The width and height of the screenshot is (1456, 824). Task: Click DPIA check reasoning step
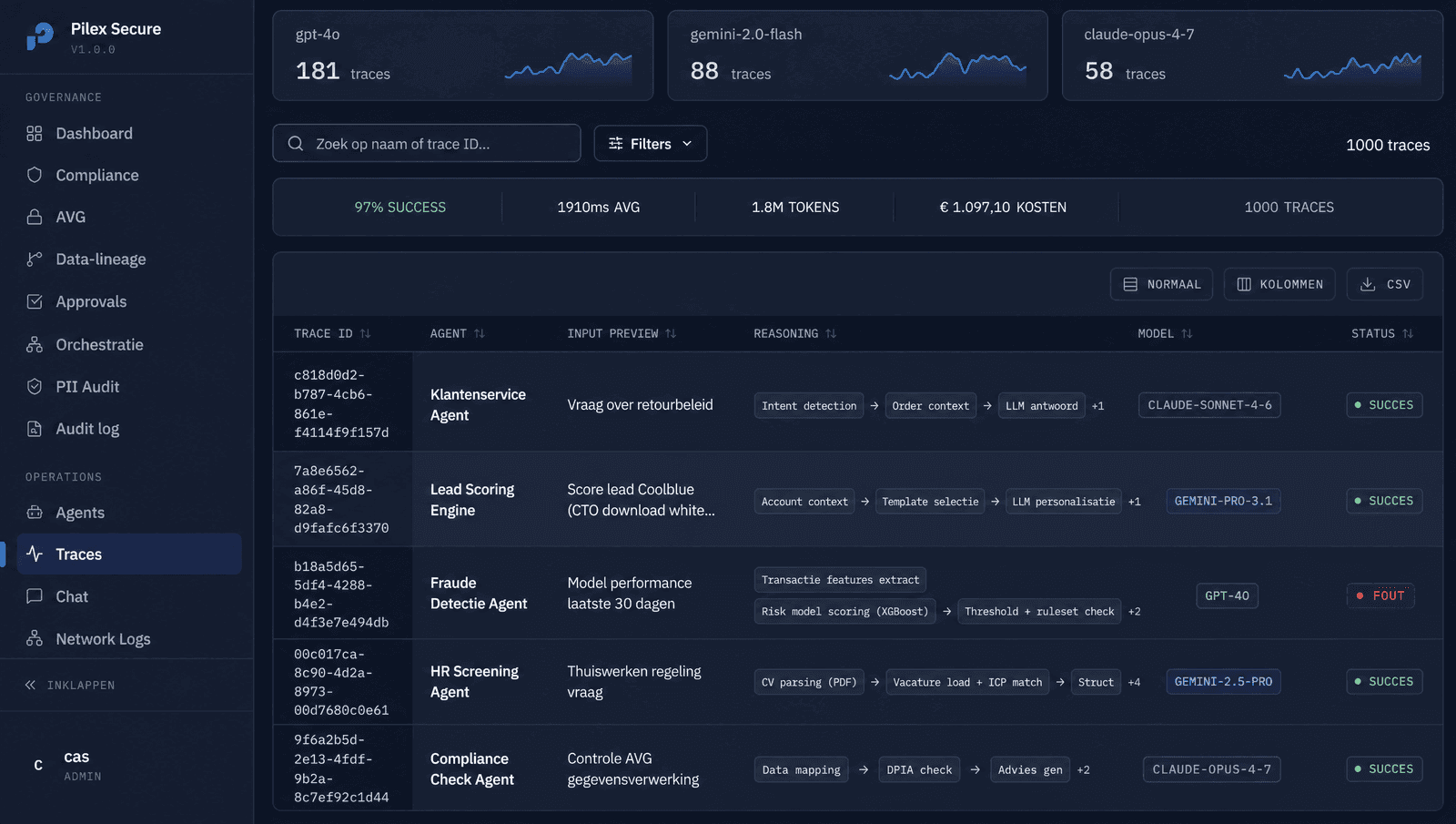(x=919, y=770)
